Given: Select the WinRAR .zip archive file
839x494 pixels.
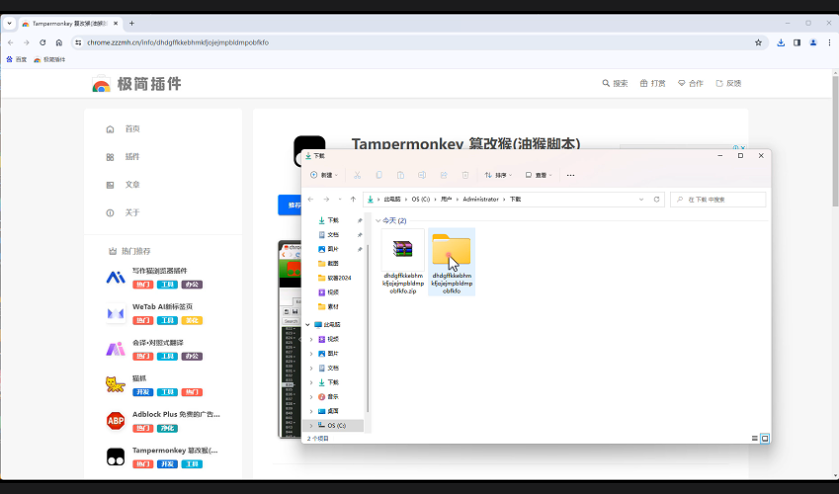Looking at the screenshot, I should pos(403,262).
